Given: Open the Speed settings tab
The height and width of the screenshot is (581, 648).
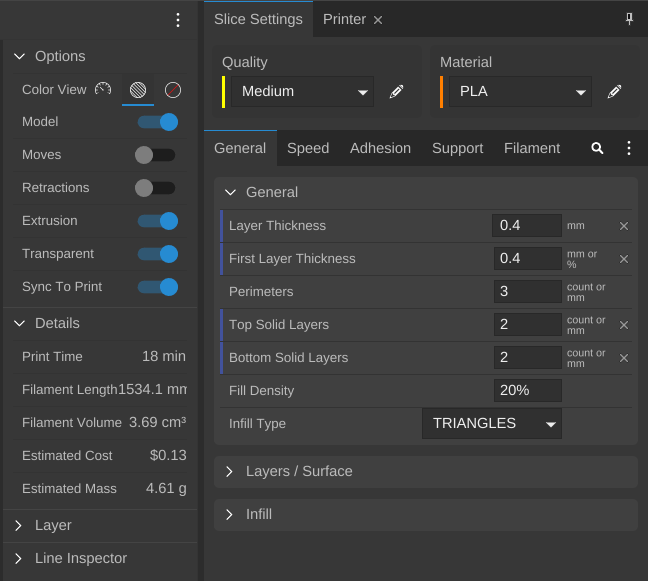Looking at the screenshot, I should click(x=308, y=148).
